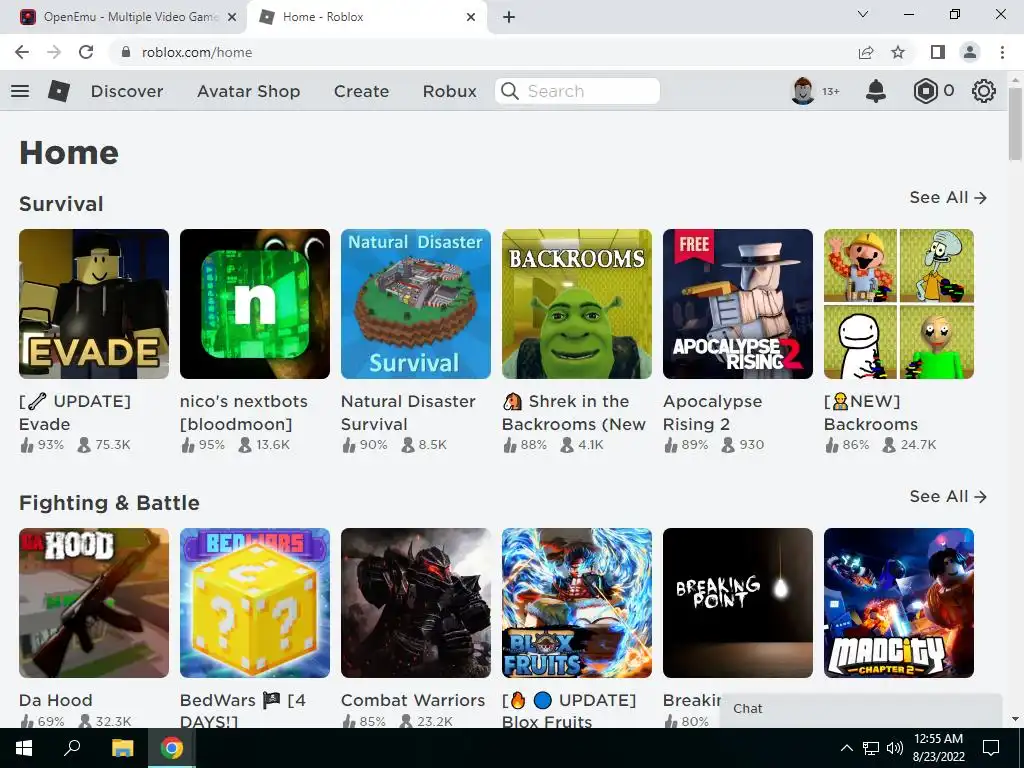Switch to the OpenEmu tab

click(x=123, y=17)
